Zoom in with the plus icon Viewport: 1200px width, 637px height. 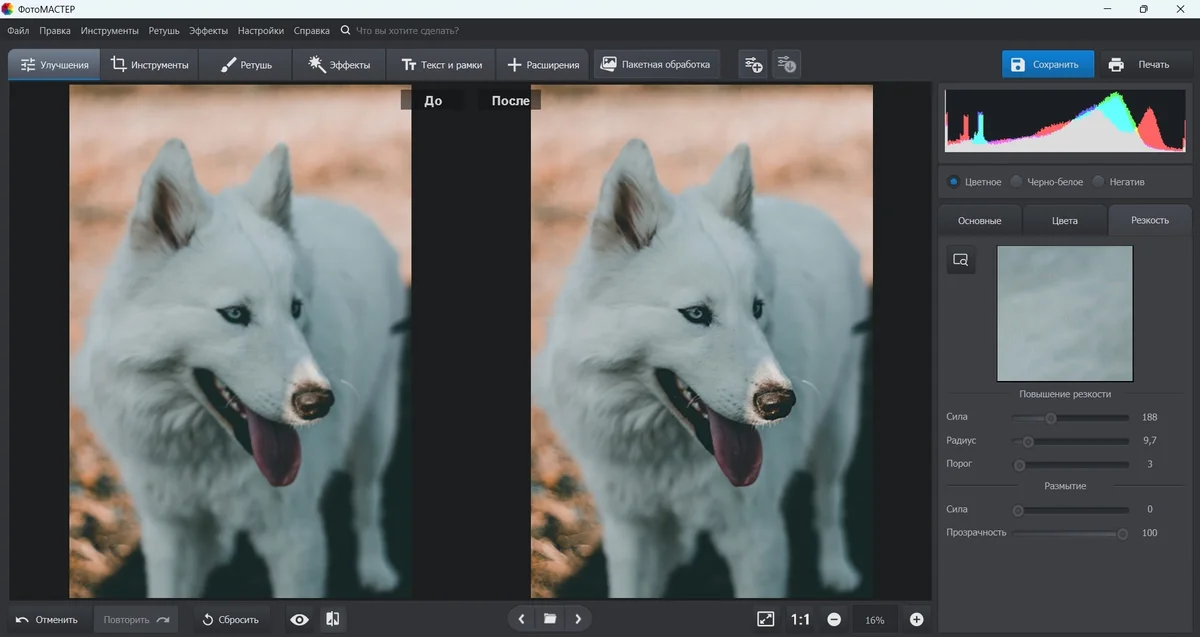[x=916, y=620]
